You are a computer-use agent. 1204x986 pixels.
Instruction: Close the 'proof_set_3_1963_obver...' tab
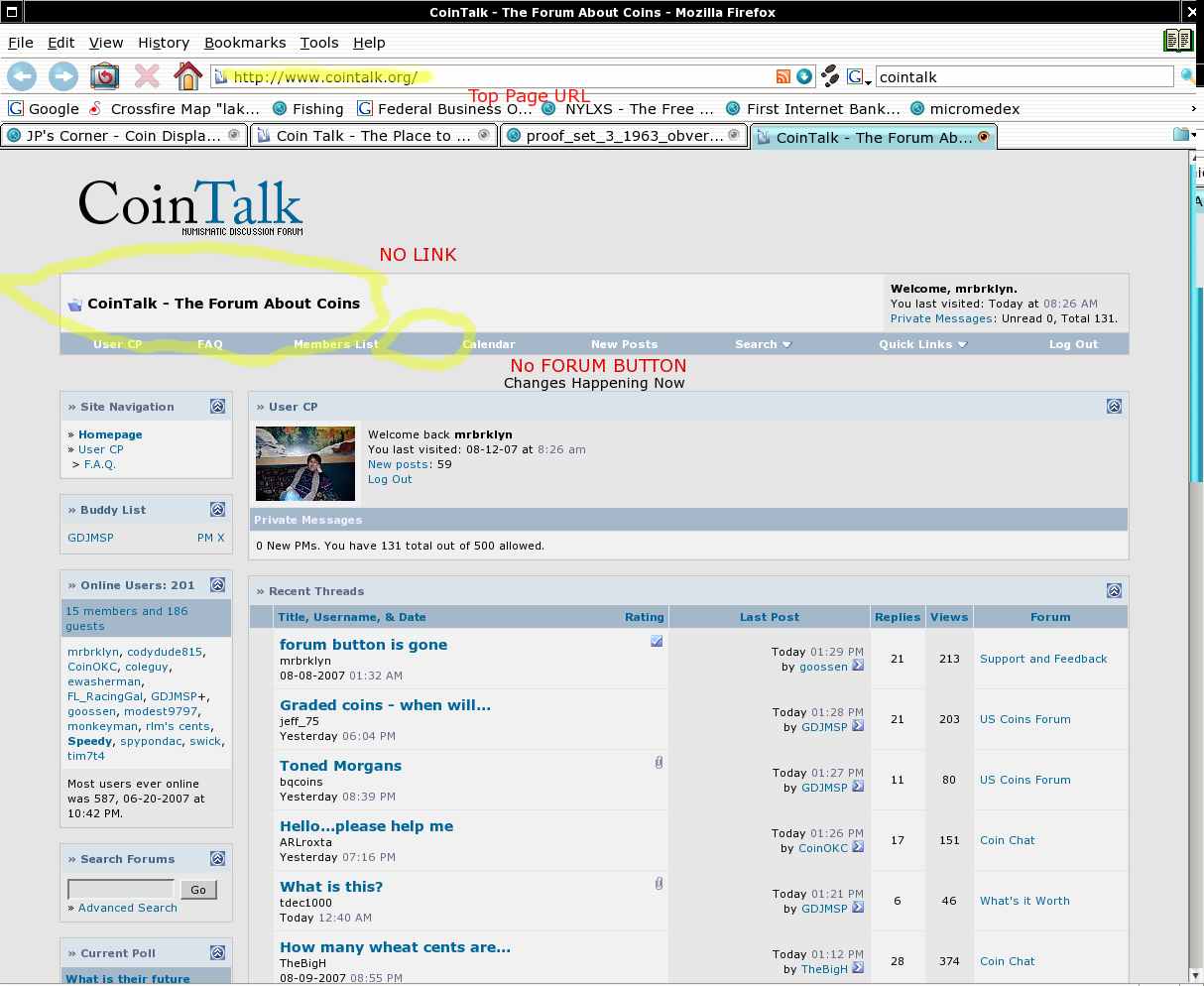pos(734,135)
